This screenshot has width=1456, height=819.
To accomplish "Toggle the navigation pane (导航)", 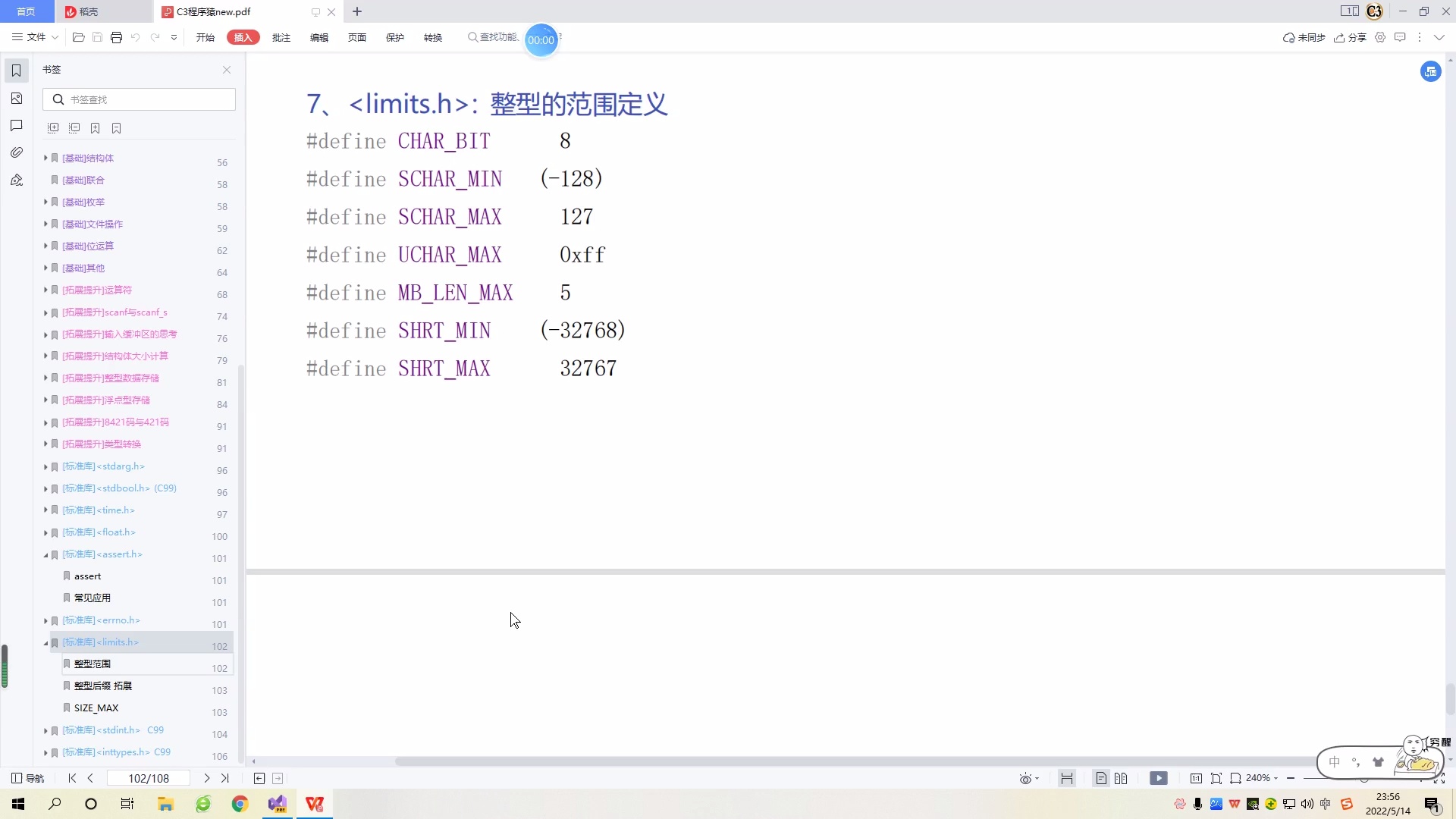I will (28, 778).
